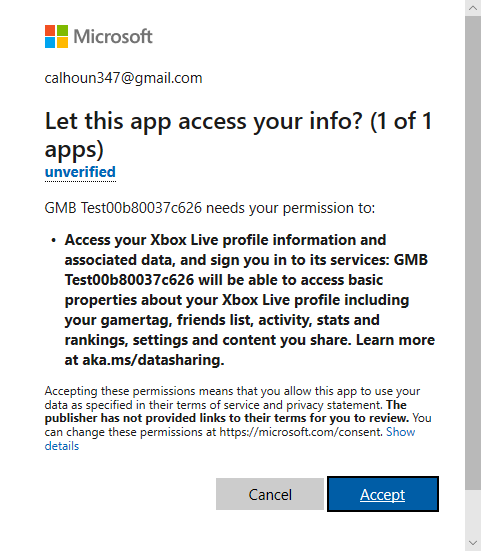Click the Accept button
481x551 pixels.
(383, 494)
